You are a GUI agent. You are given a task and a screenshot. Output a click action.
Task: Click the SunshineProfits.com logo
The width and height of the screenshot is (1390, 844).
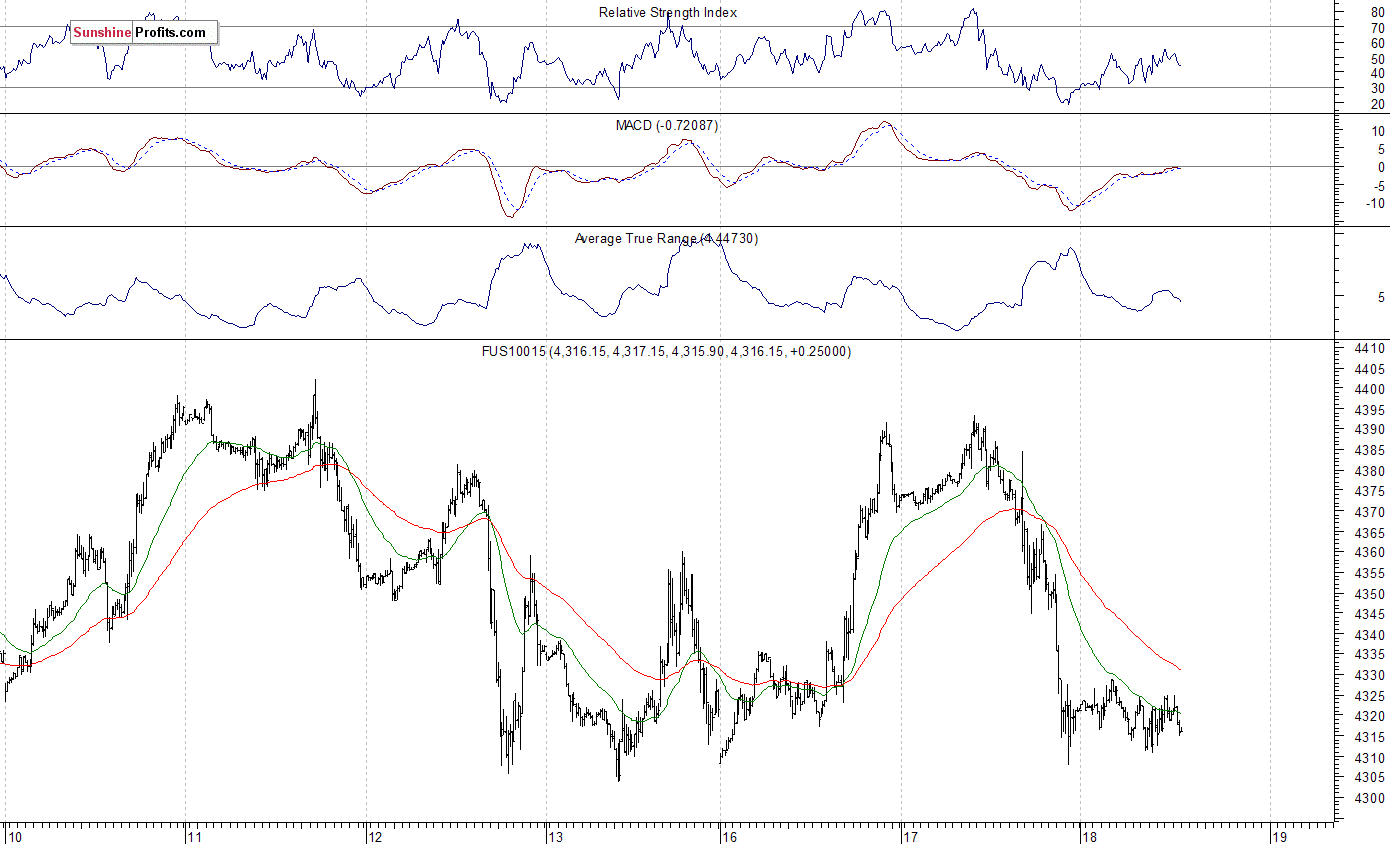144,32
